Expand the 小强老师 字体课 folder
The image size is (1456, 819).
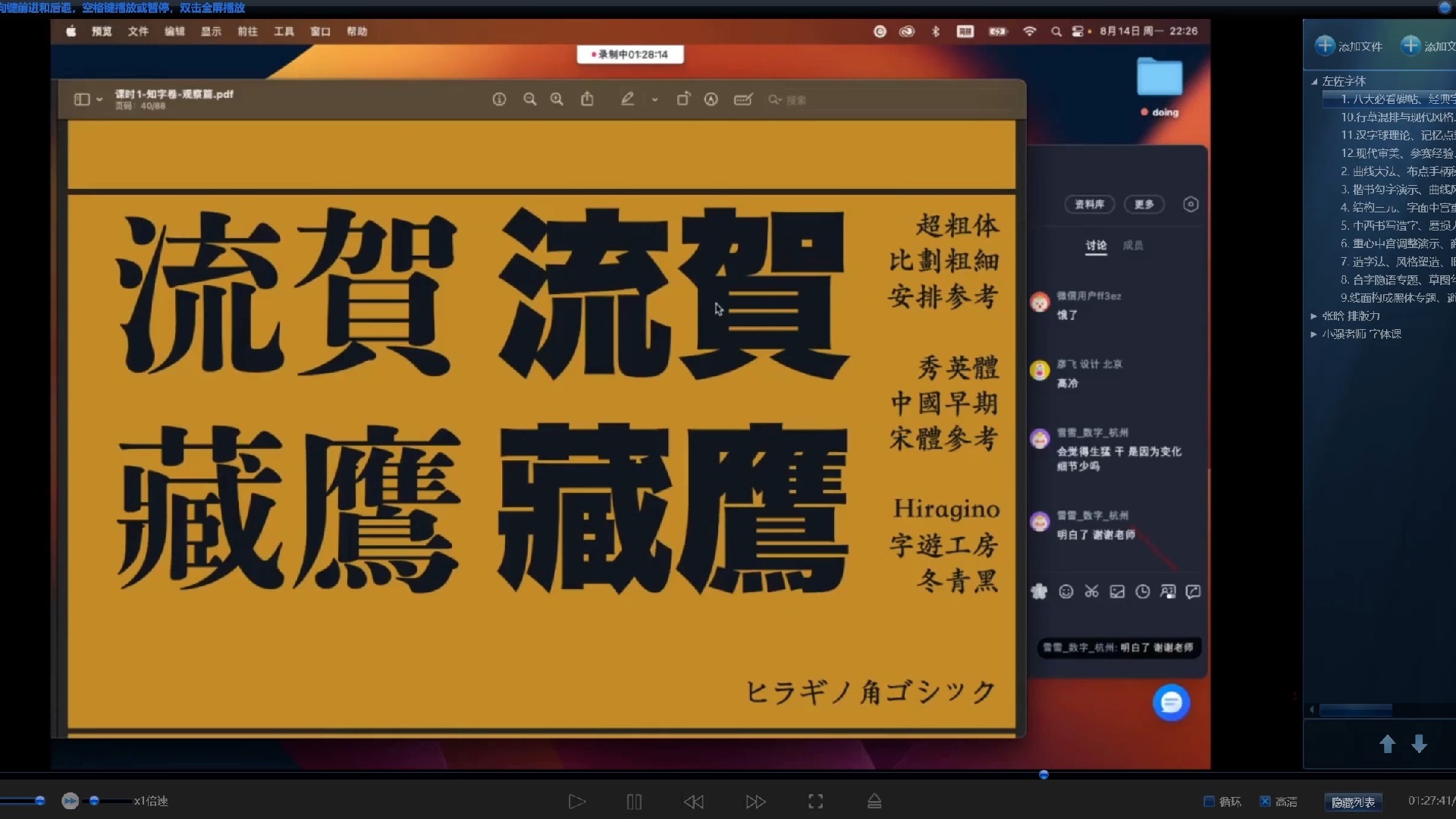coord(1313,334)
